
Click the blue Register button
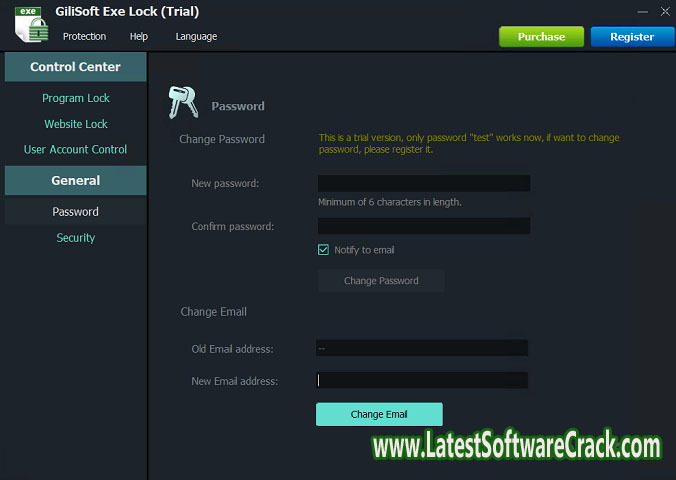632,37
